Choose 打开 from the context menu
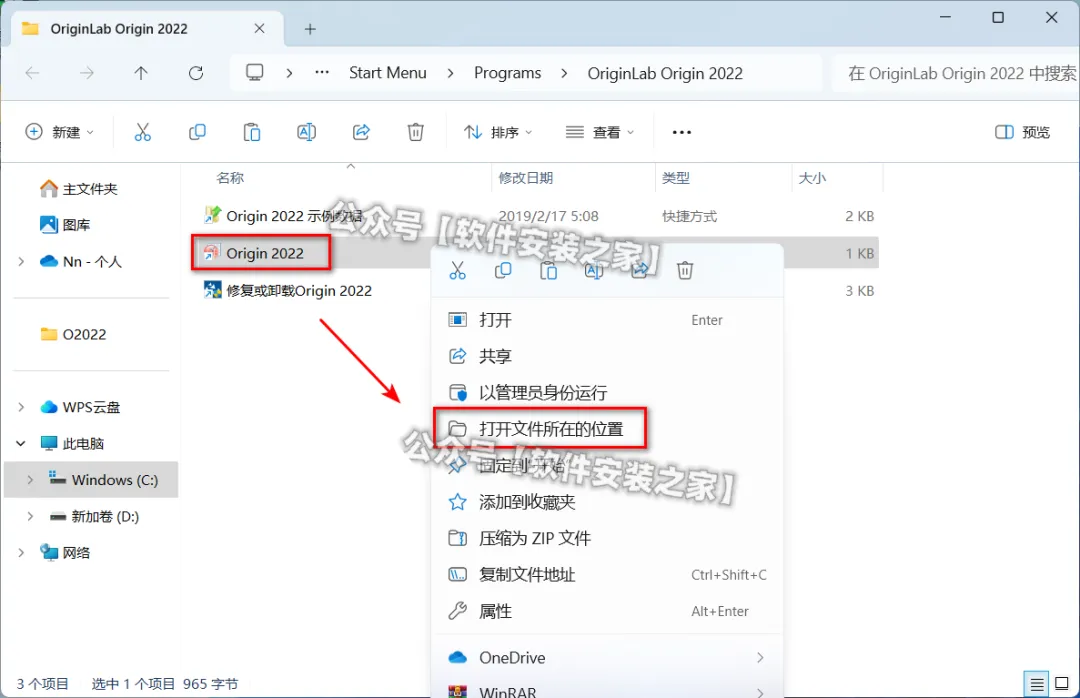This screenshot has width=1080, height=698. click(x=608, y=320)
